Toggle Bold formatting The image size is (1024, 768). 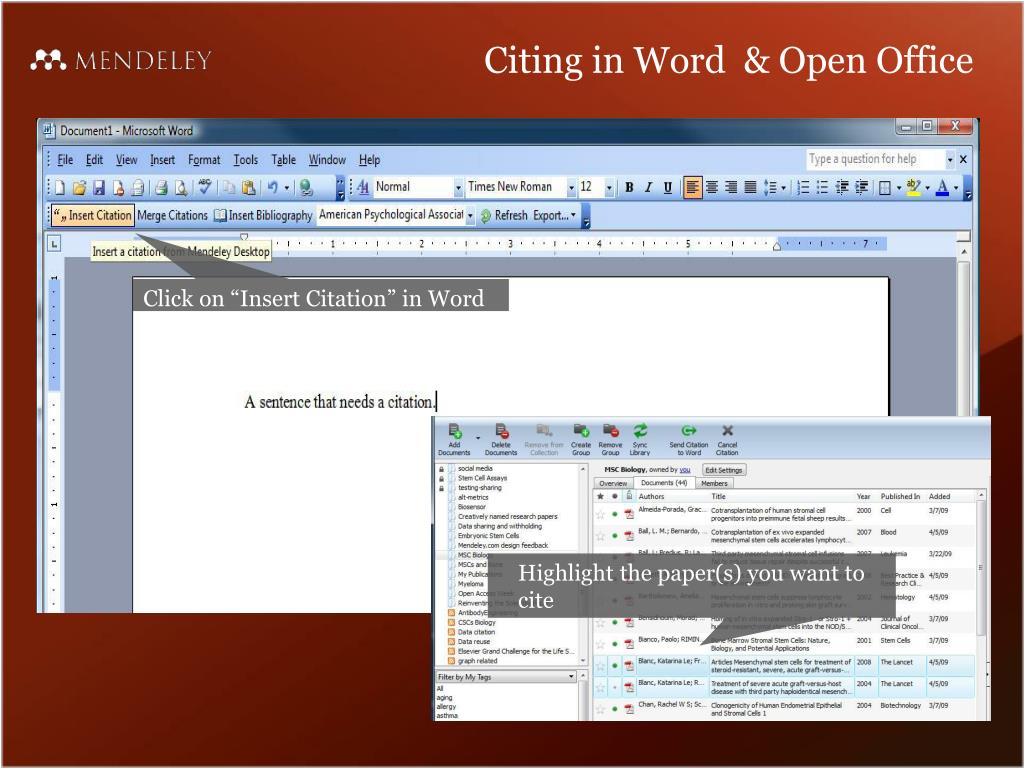pos(629,187)
